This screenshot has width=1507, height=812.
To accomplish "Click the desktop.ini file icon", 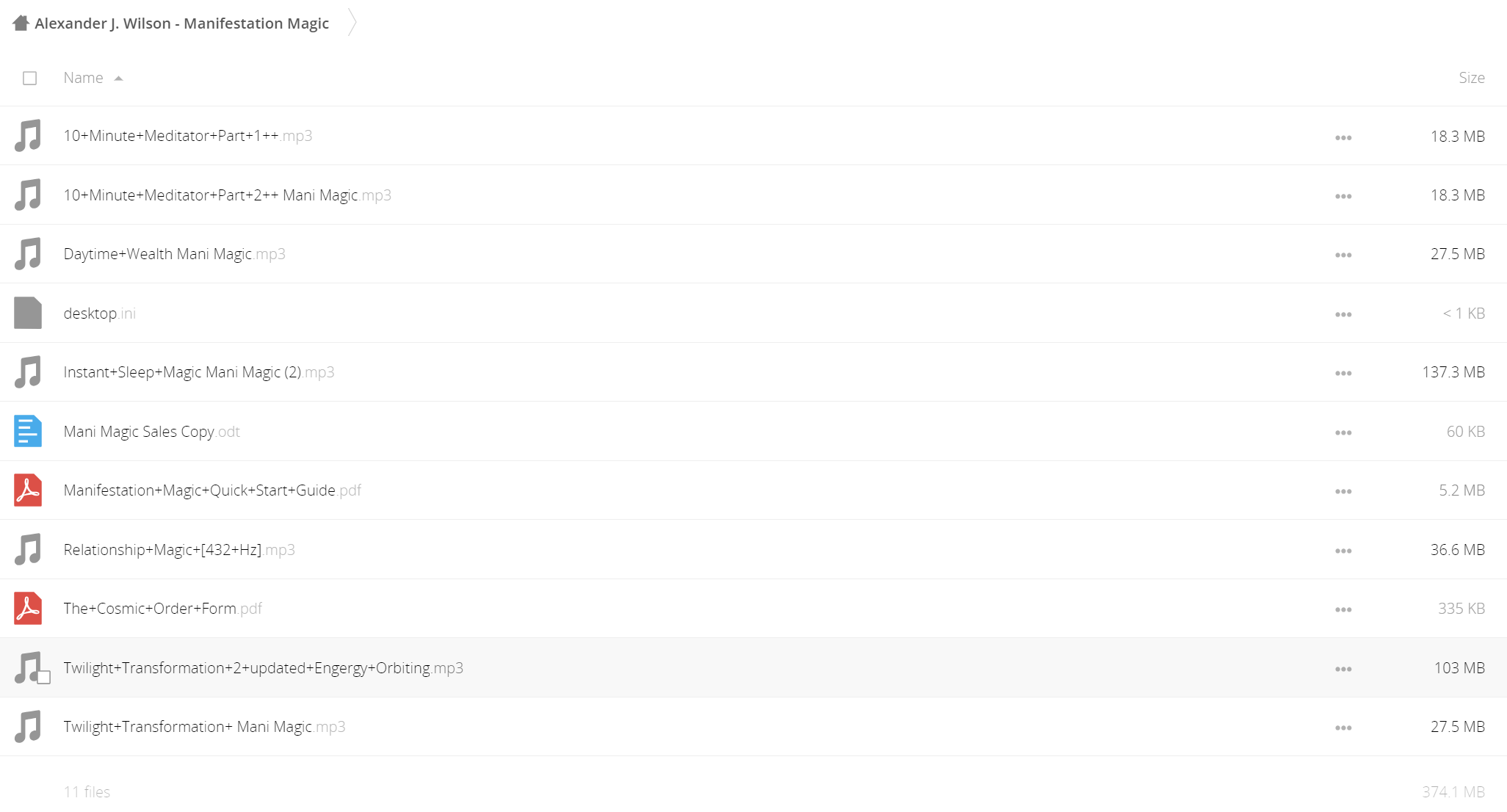I will click(x=28, y=313).
